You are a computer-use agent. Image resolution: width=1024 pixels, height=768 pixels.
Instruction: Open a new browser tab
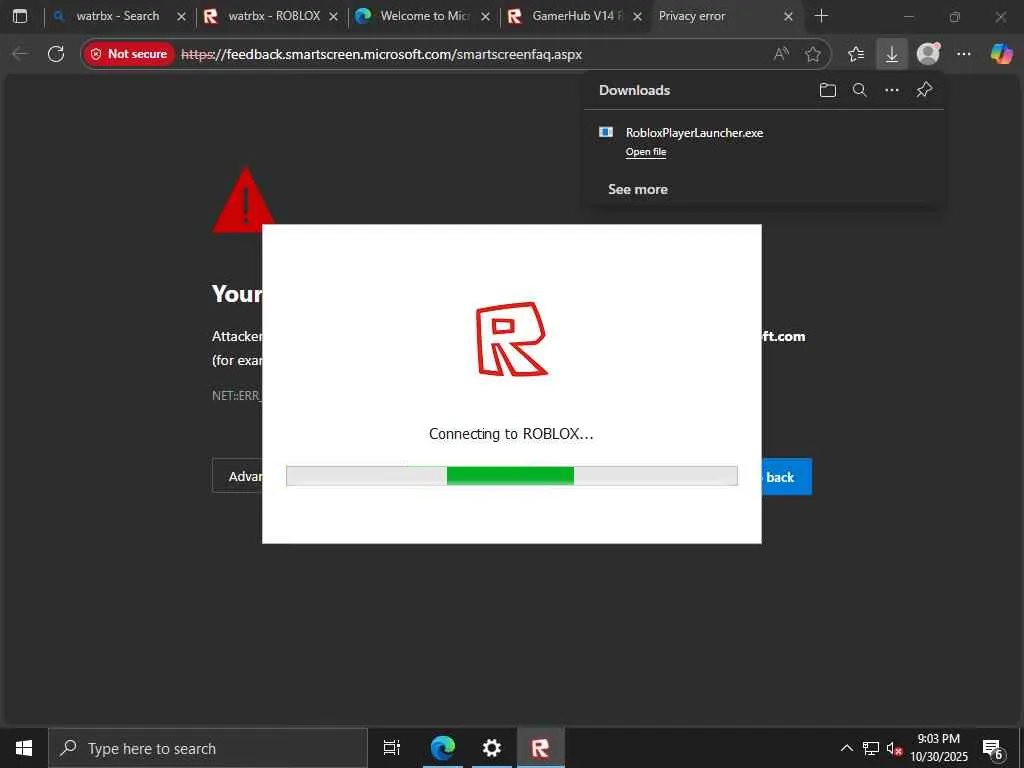tap(821, 16)
